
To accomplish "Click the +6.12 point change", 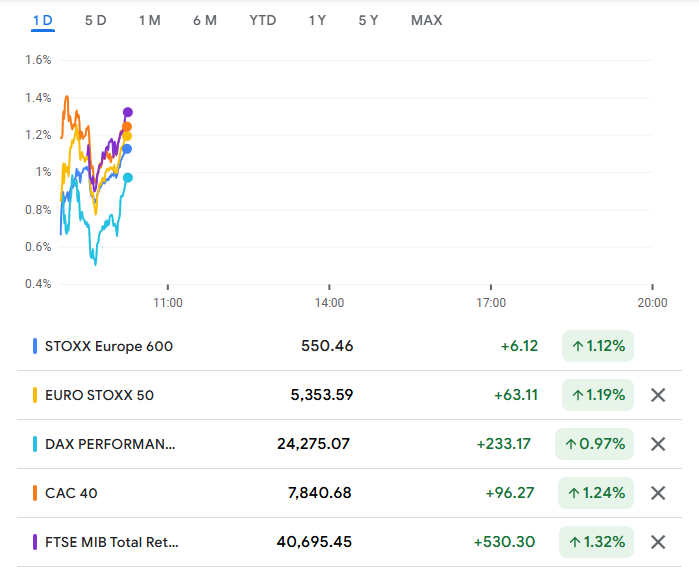I will pyautogui.click(x=519, y=346).
